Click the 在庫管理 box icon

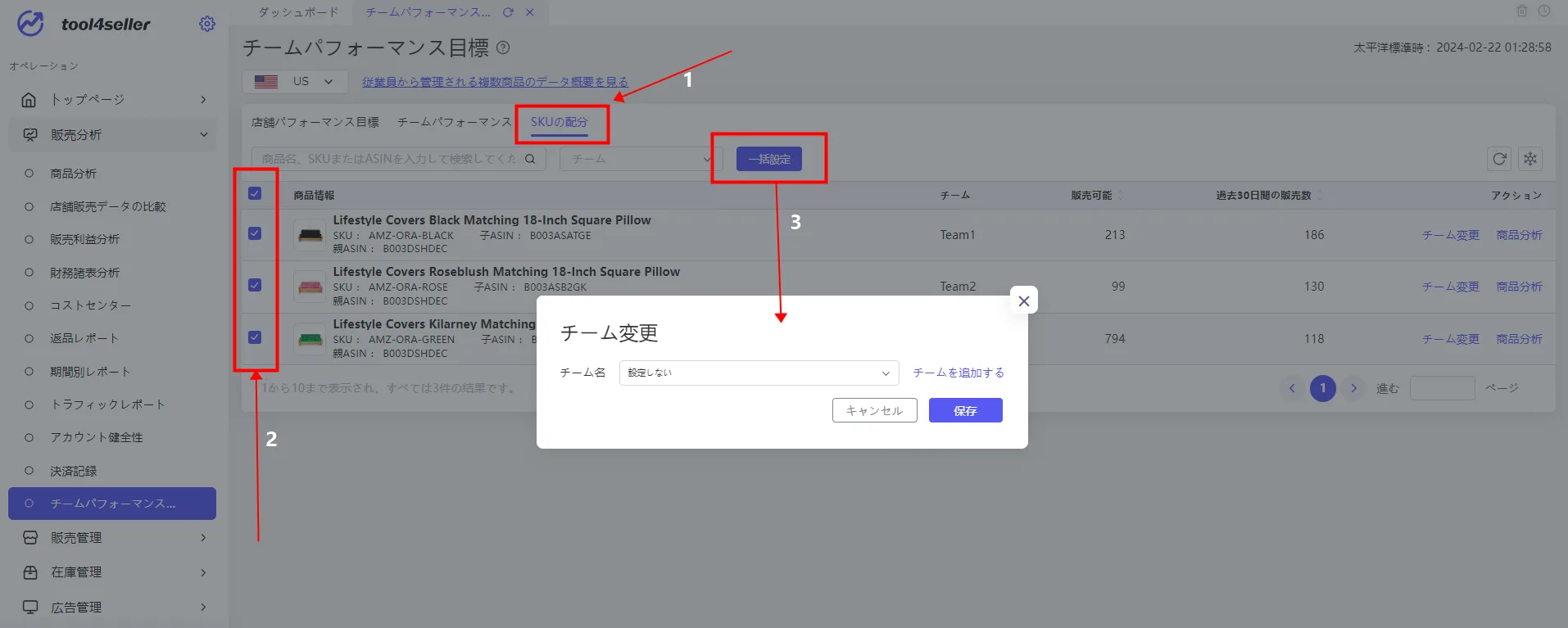coord(30,572)
